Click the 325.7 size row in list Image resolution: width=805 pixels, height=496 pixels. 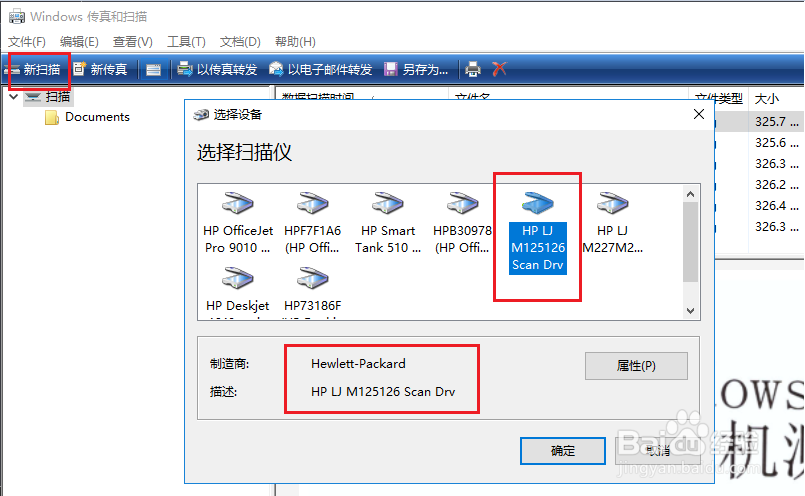pos(776,122)
